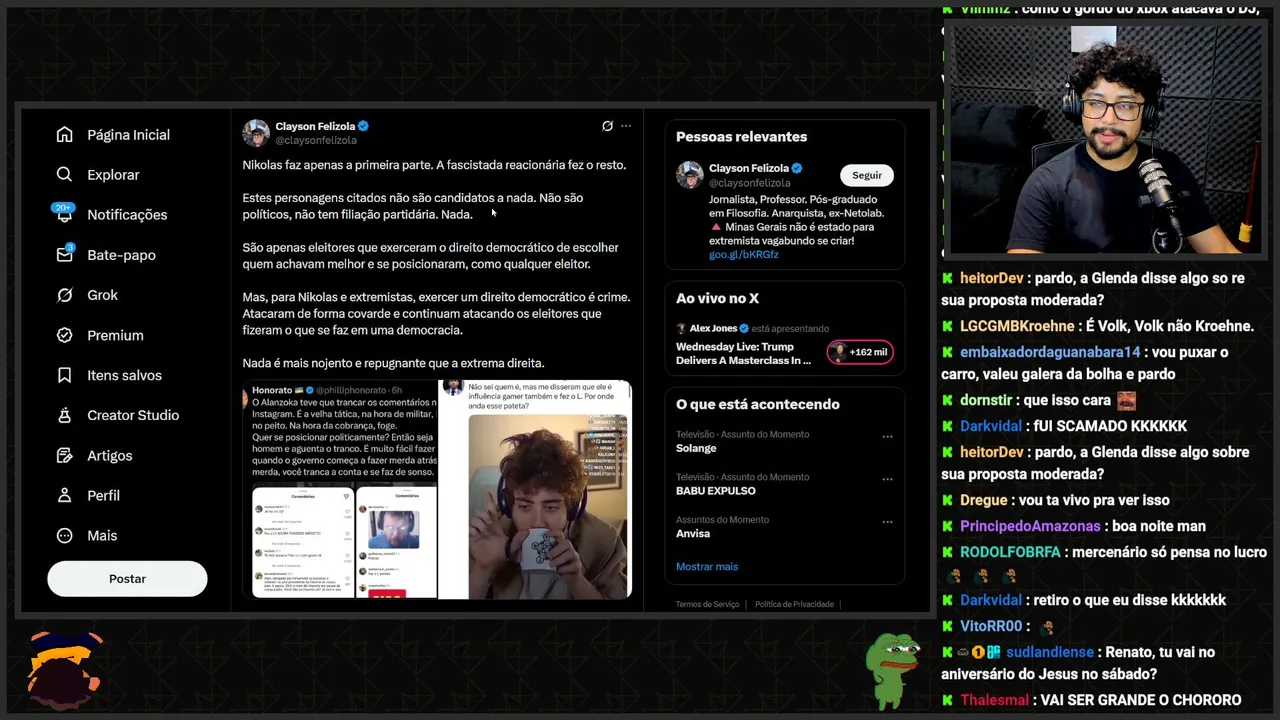Click the Clayson Felizola name in Pessoas relevantes
Viewport: 1280px width, 720px height.
749,168
